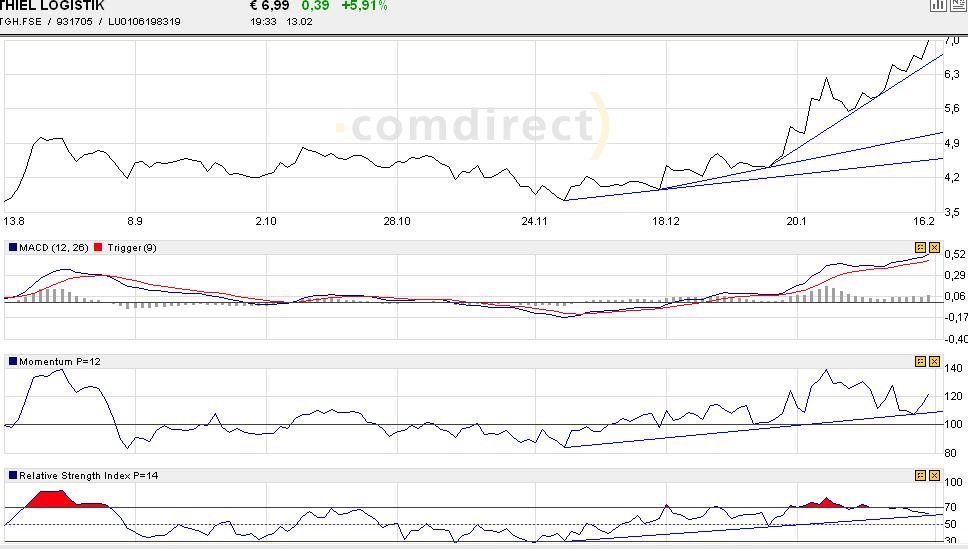The height and width of the screenshot is (550, 968).
Task: Click the 2.10 date label on the x-axis
Action: pyautogui.click(x=265, y=221)
